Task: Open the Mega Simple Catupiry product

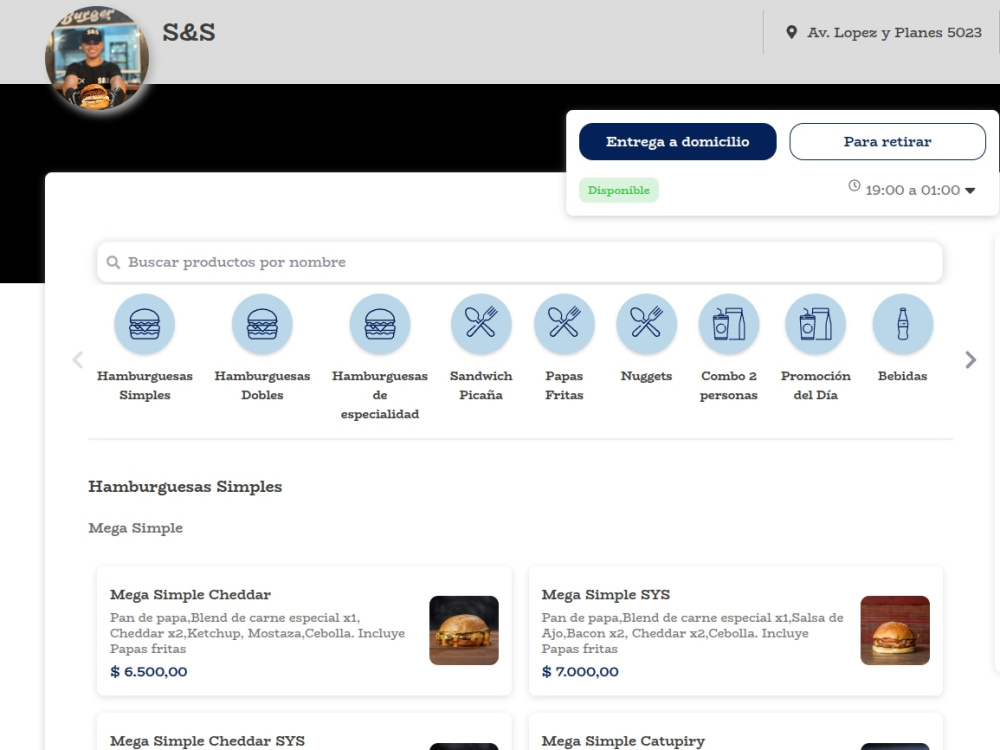Action: (623, 740)
